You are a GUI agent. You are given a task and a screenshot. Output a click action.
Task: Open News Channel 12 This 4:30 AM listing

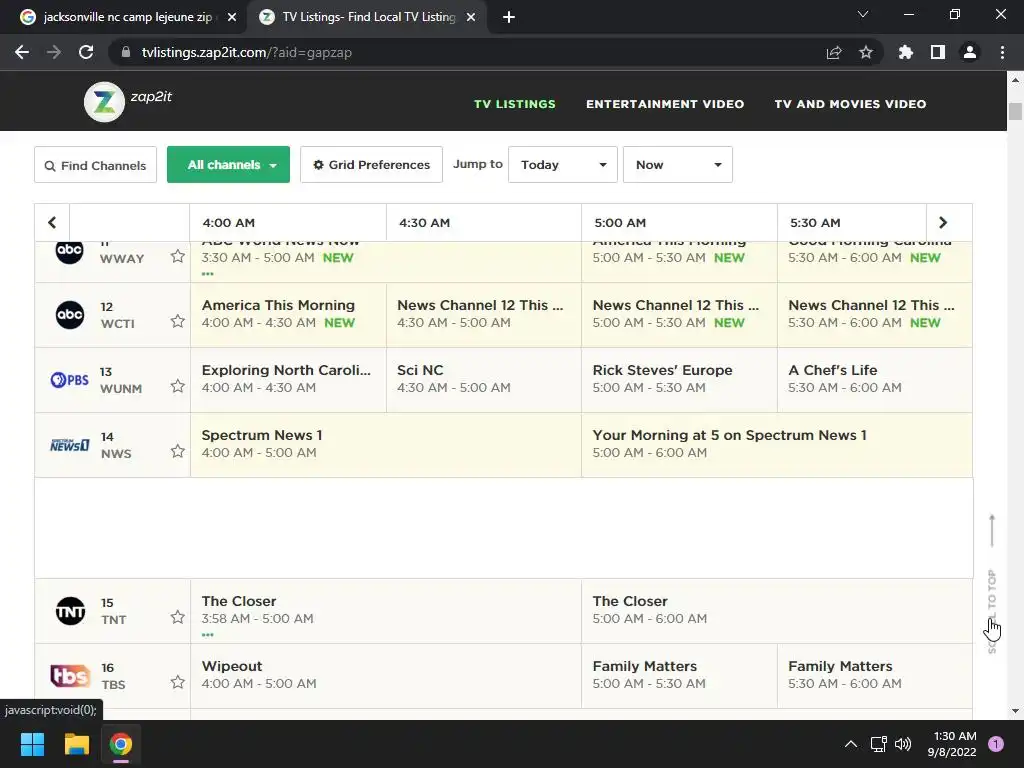tap(484, 315)
